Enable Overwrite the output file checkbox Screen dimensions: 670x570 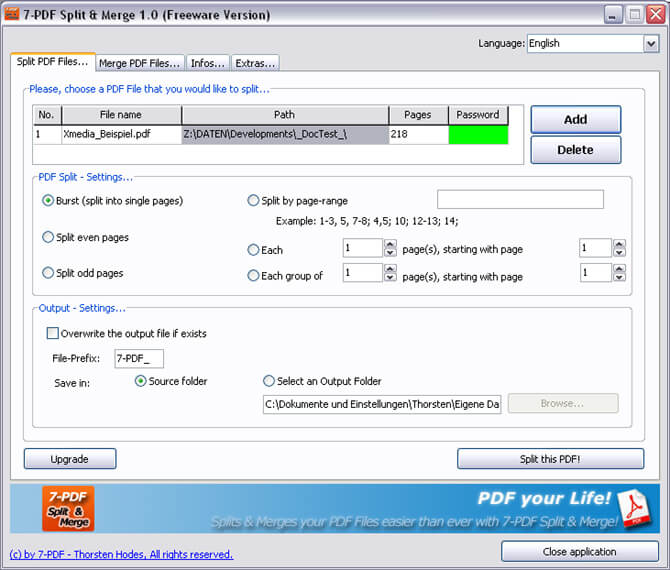[x=53, y=333]
